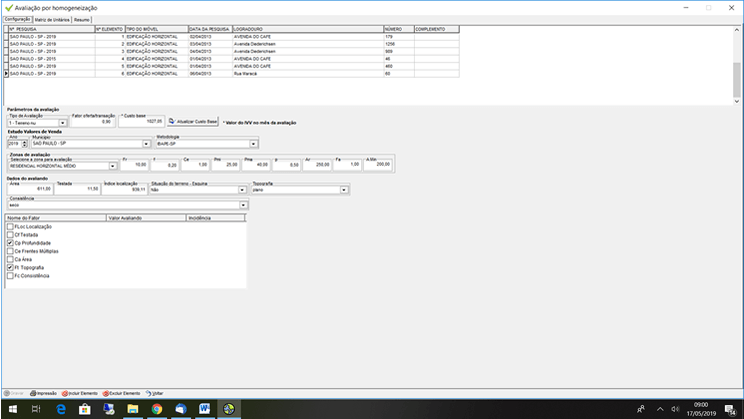Open the Tipo de Avaliação dropdown

(x=63, y=122)
